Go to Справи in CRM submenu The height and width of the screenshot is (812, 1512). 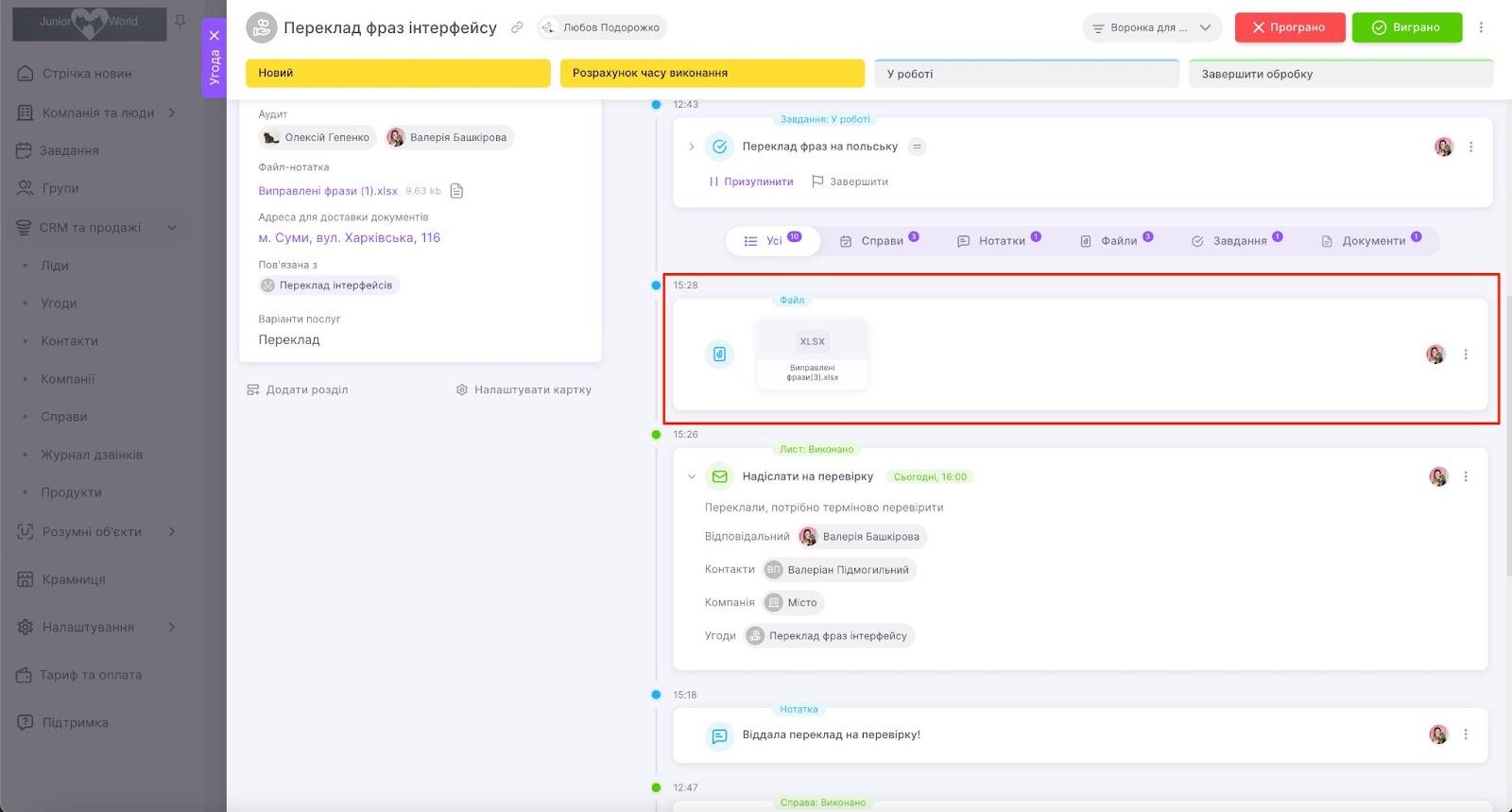click(64, 417)
